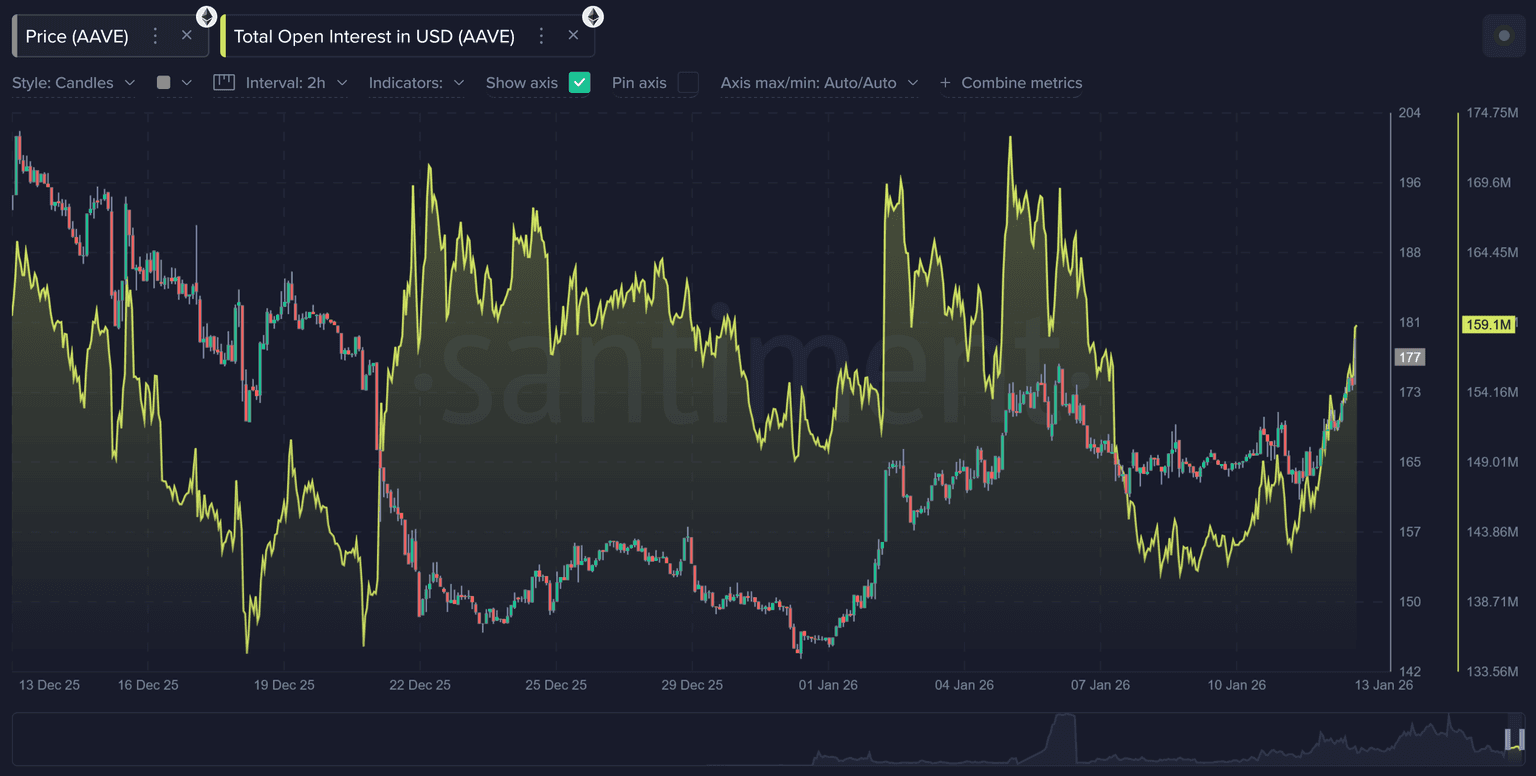Screen dimensions: 1536x776
Task: Open the gray candle color swatch picker
Action: click(164, 83)
